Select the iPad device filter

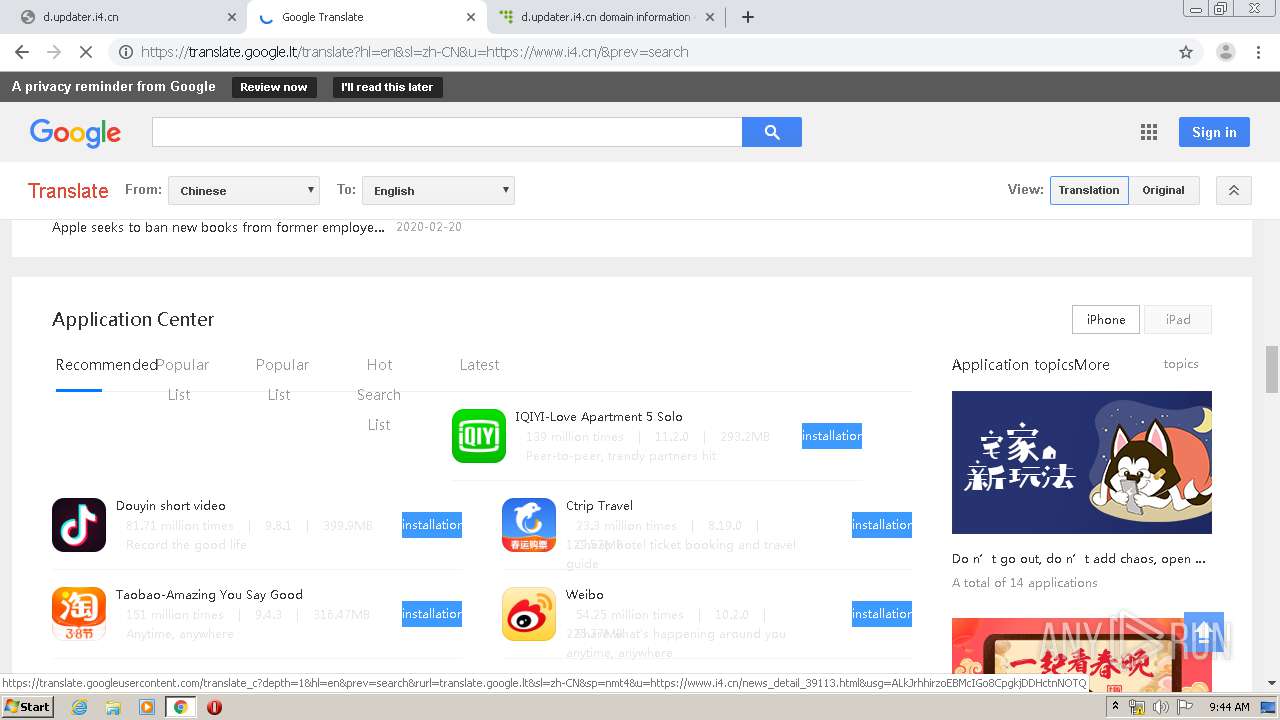click(x=1178, y=320)
